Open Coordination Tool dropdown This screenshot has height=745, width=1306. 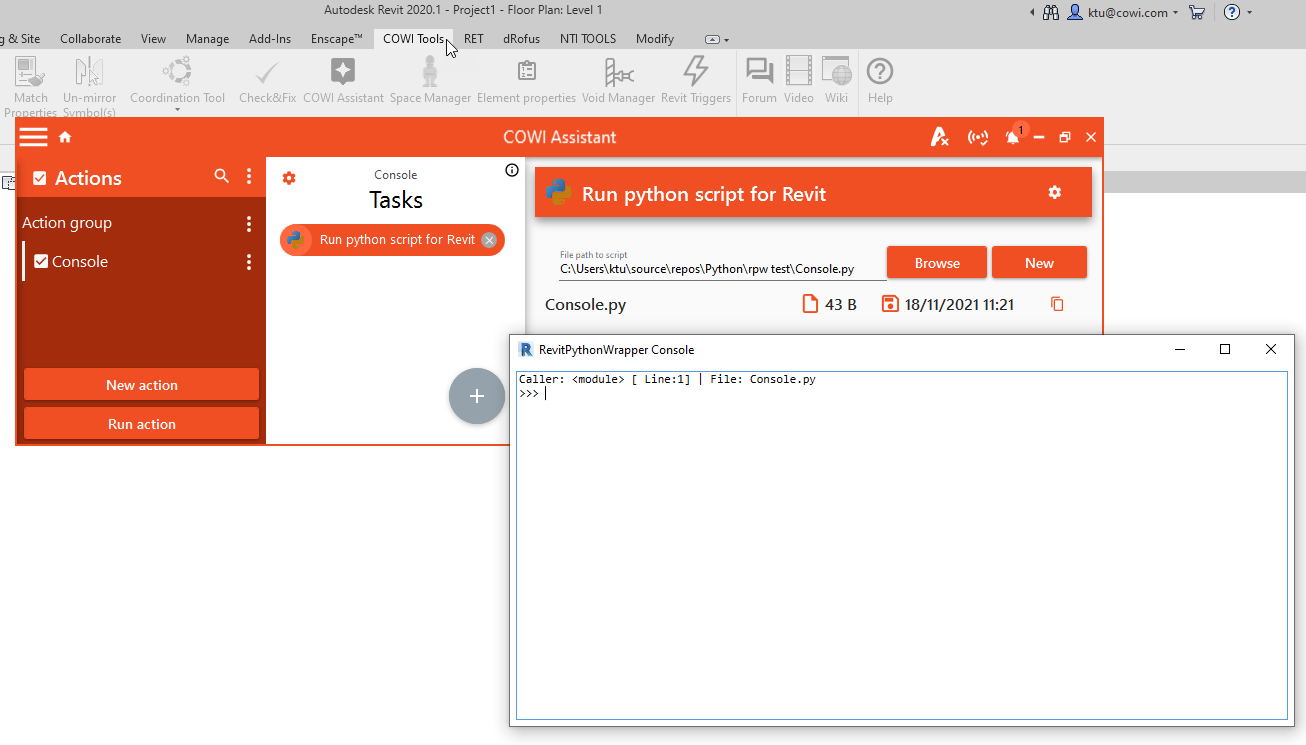[177, 109]
